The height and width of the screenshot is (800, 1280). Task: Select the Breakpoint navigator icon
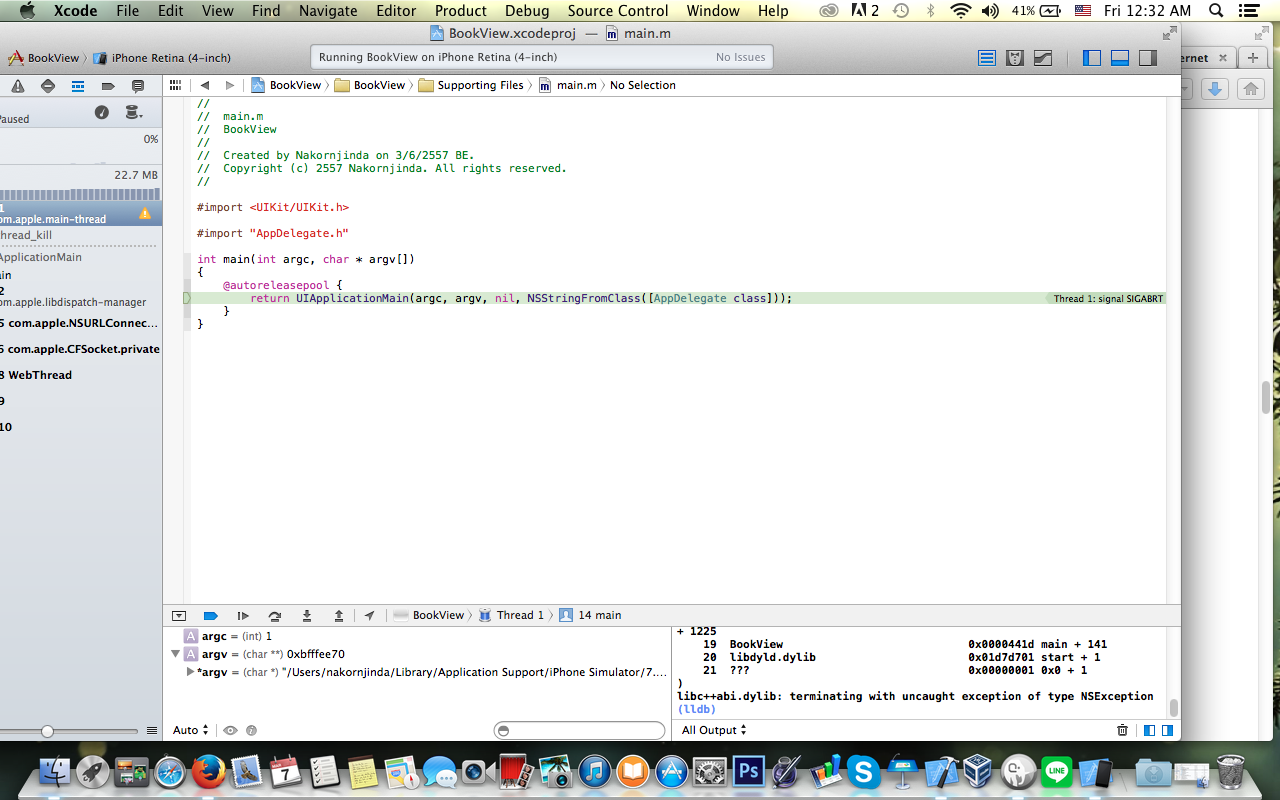click(x=108, y=86)
